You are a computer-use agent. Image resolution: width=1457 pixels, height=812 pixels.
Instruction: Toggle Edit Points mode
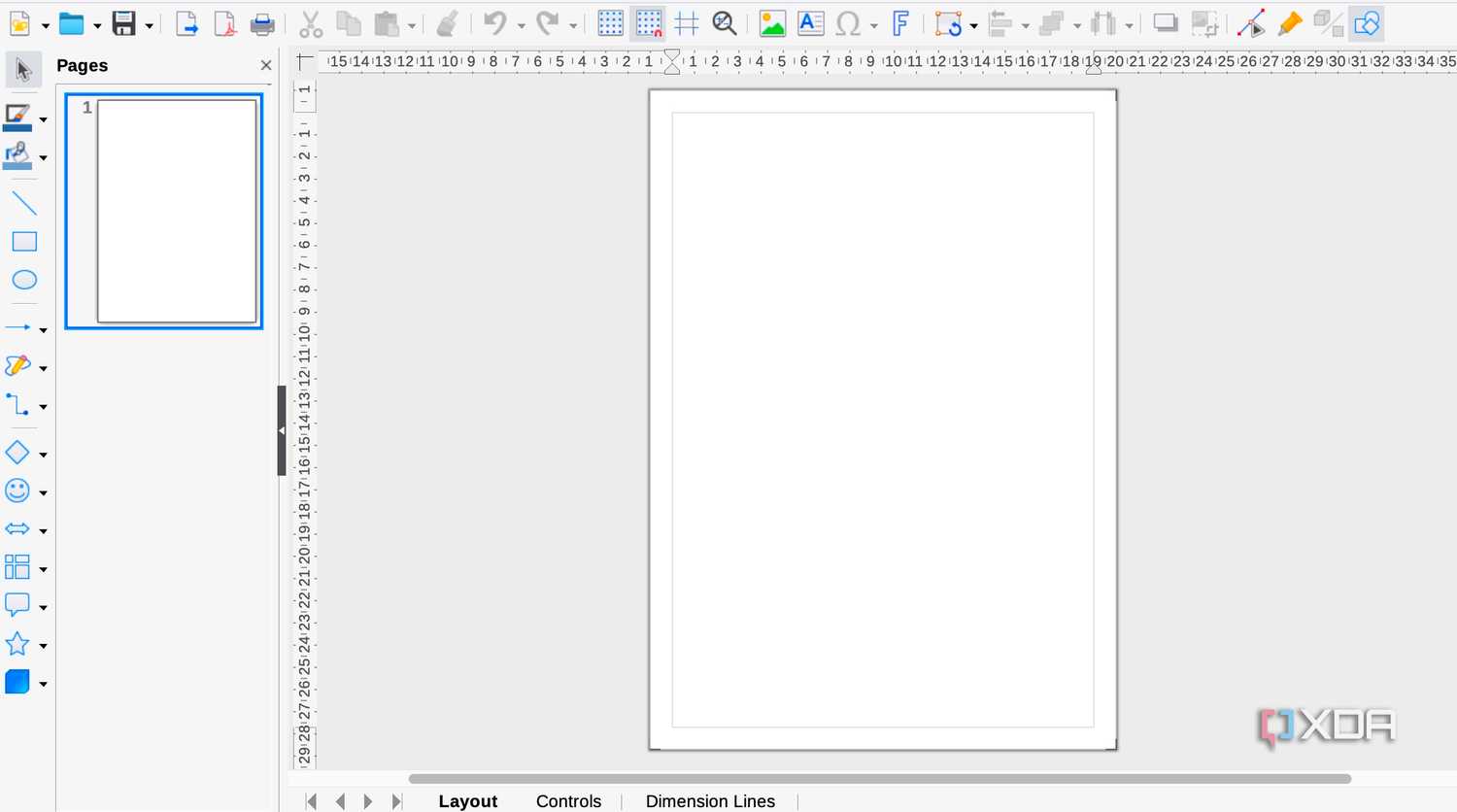click(x=1252, y=24)
